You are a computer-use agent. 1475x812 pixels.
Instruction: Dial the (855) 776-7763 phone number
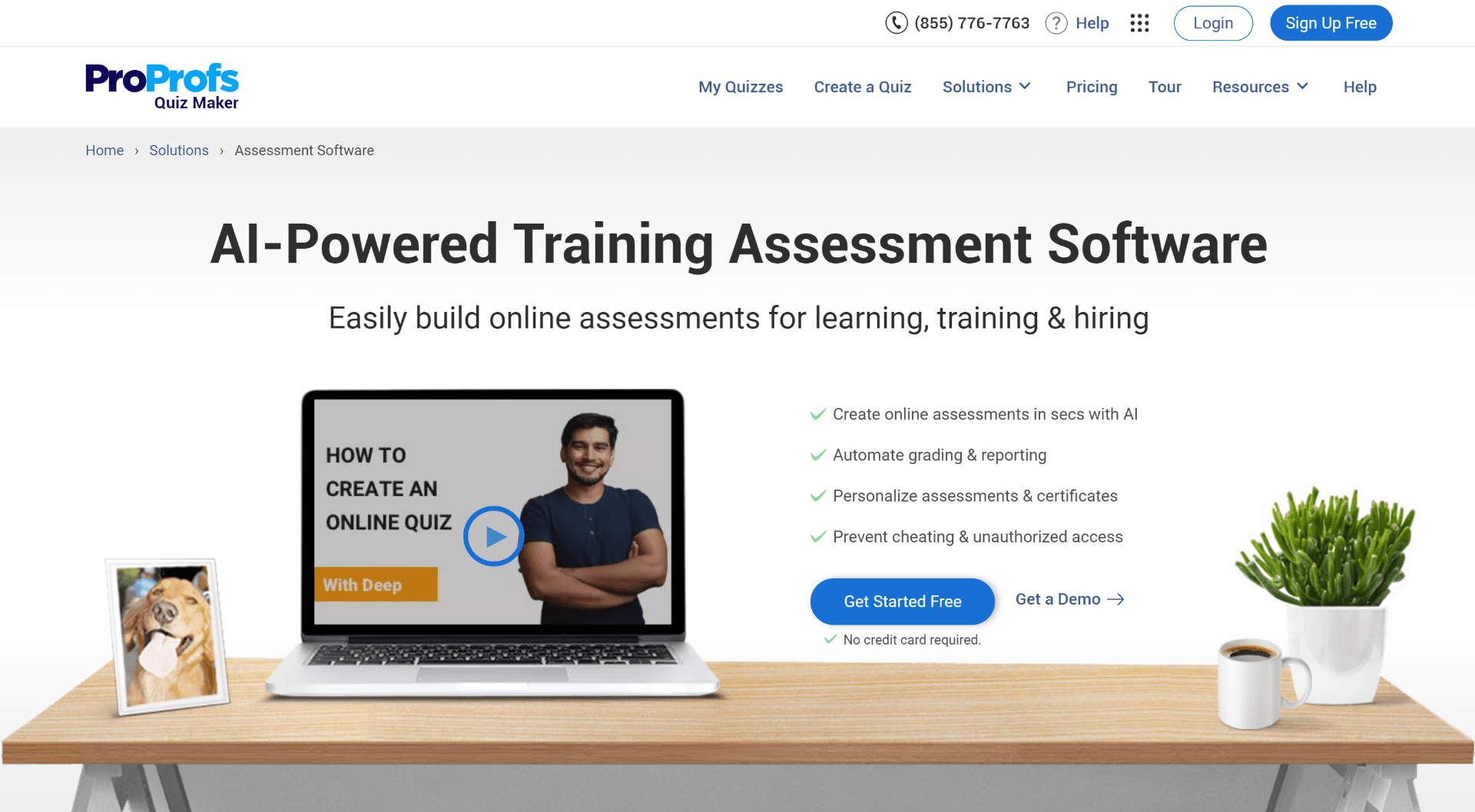point(972,23)
